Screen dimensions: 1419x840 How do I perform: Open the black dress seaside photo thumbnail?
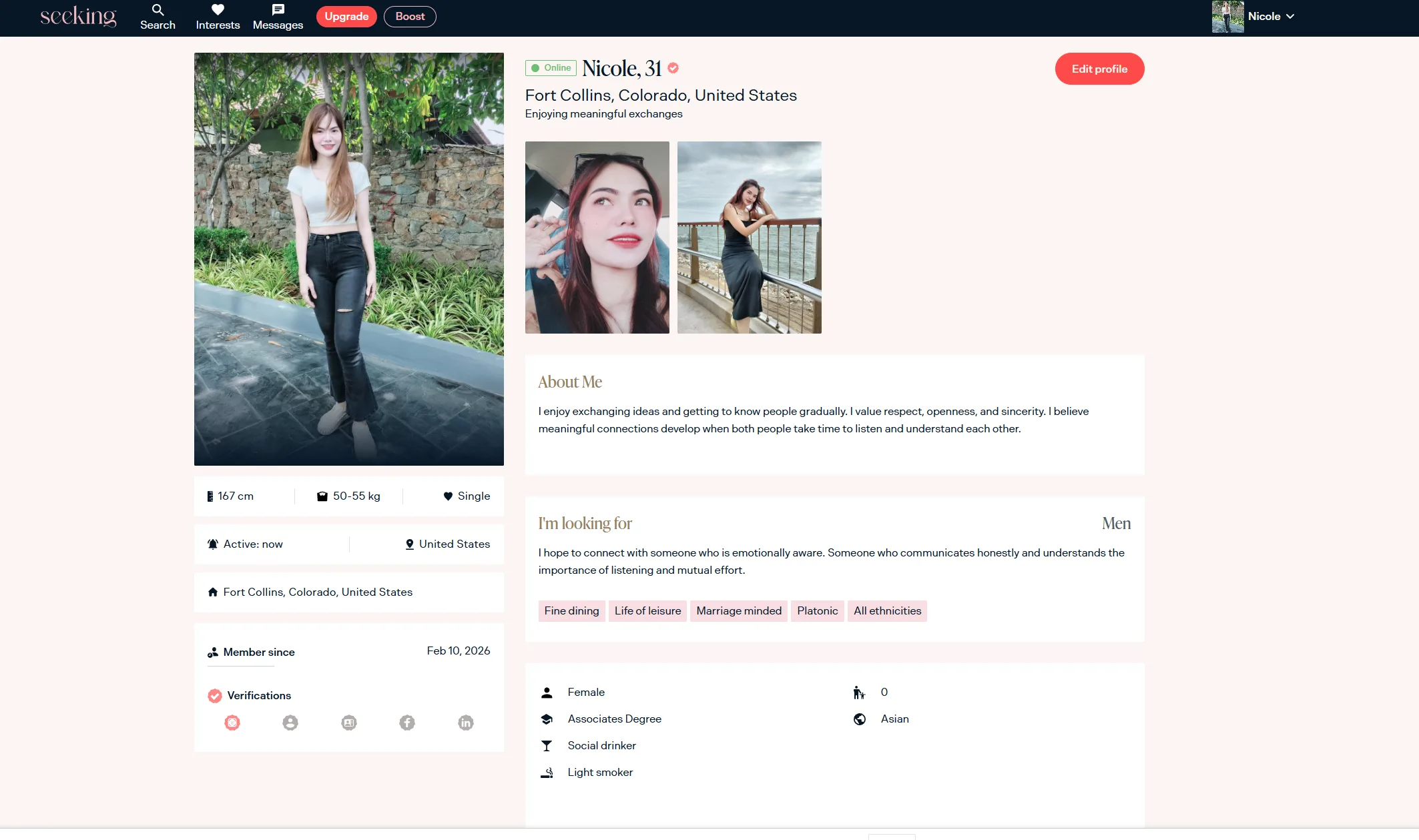pyautogui.click(x=749, y=238)
